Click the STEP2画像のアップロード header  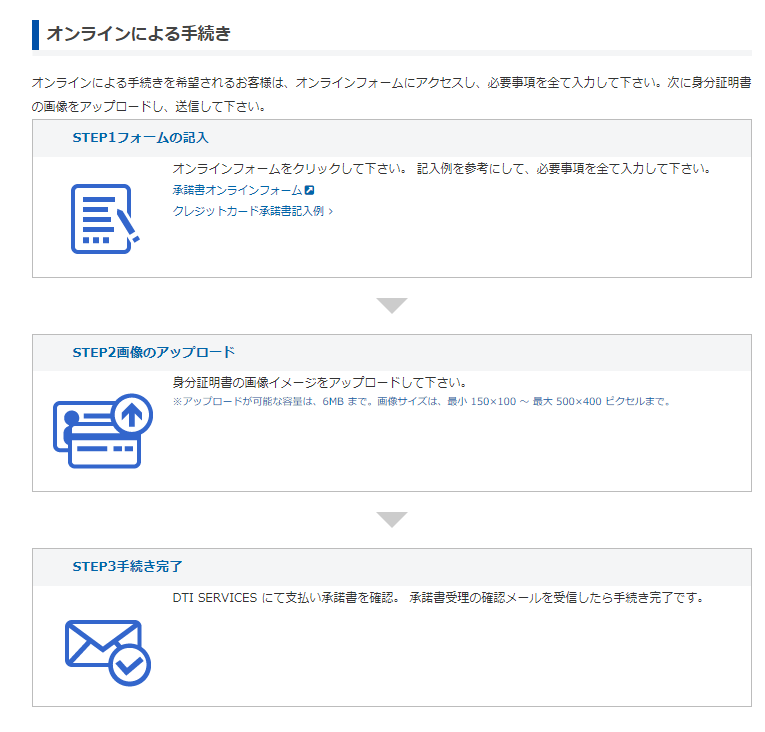coord(153,353)
